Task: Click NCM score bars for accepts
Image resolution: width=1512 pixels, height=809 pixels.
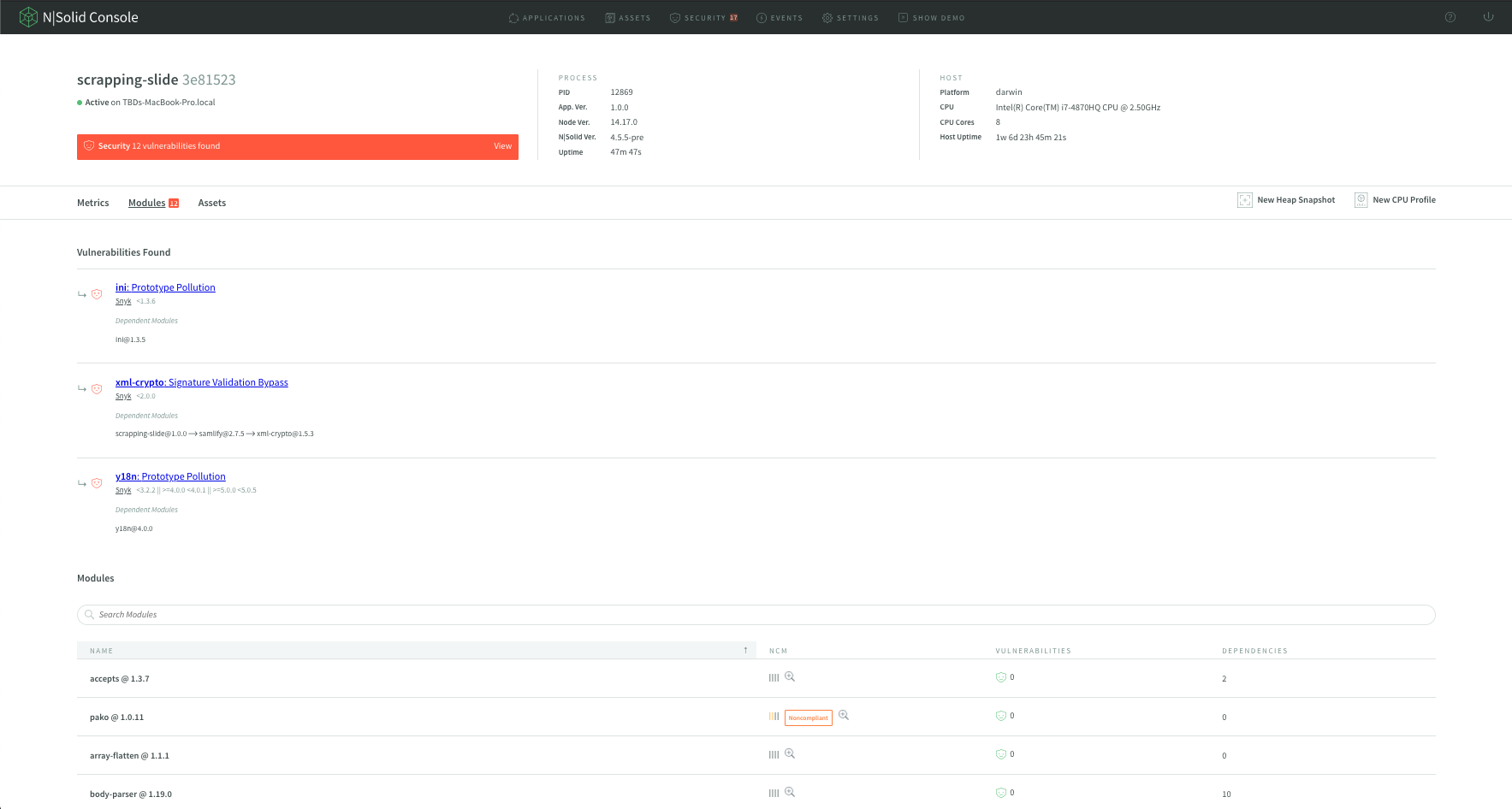Action: click(x=774, y=677)
